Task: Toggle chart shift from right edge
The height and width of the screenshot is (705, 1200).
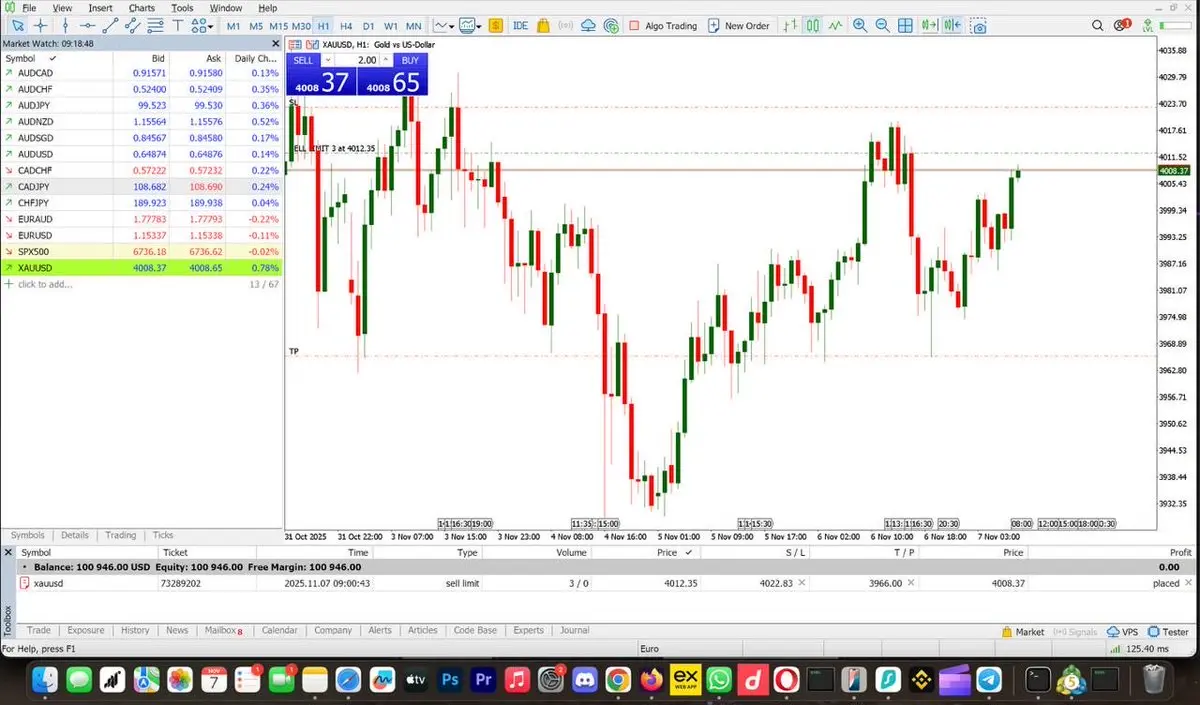Action: pos(952,25)
